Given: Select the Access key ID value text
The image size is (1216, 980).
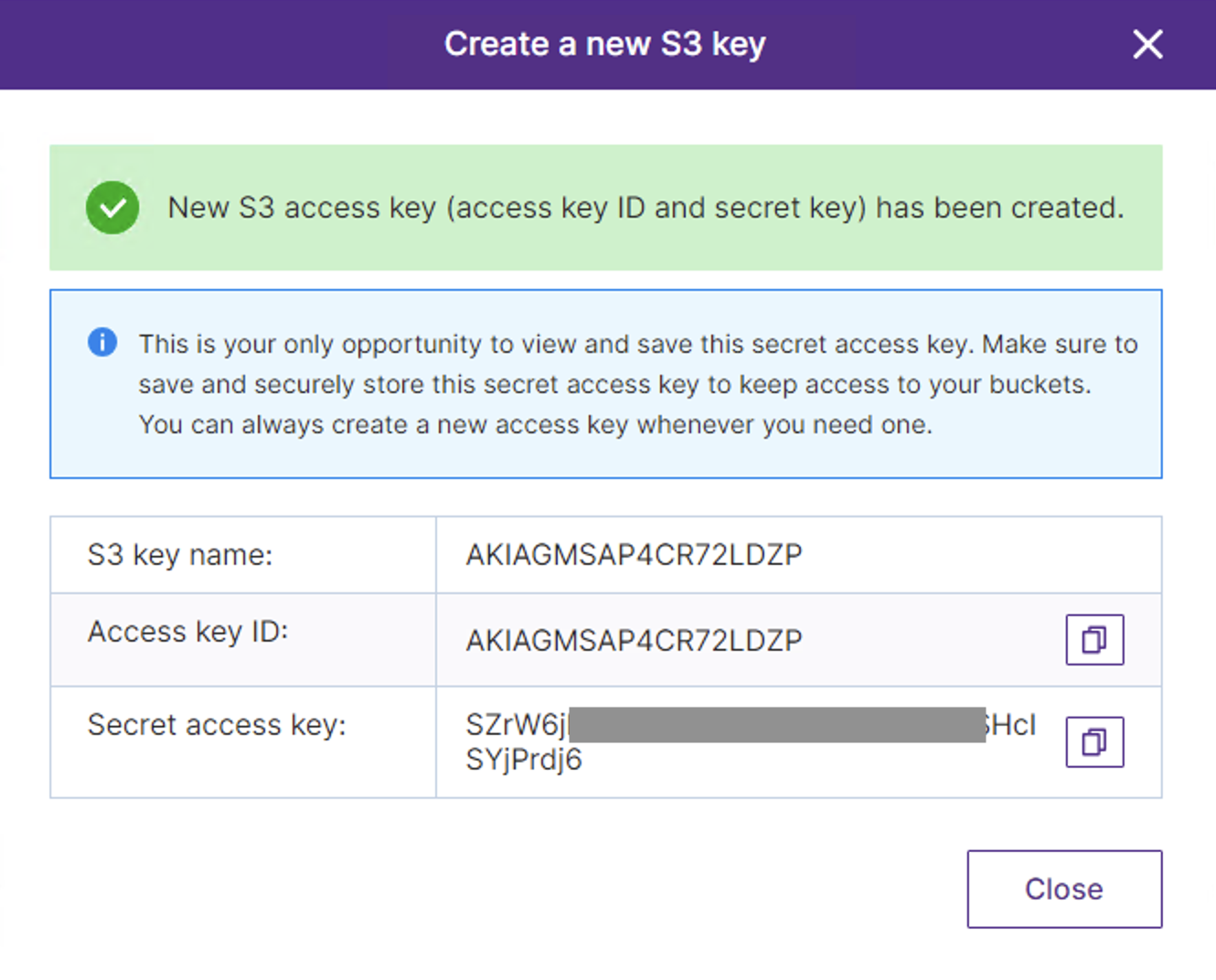Looking at the screenshot, I should click(633, 640).
